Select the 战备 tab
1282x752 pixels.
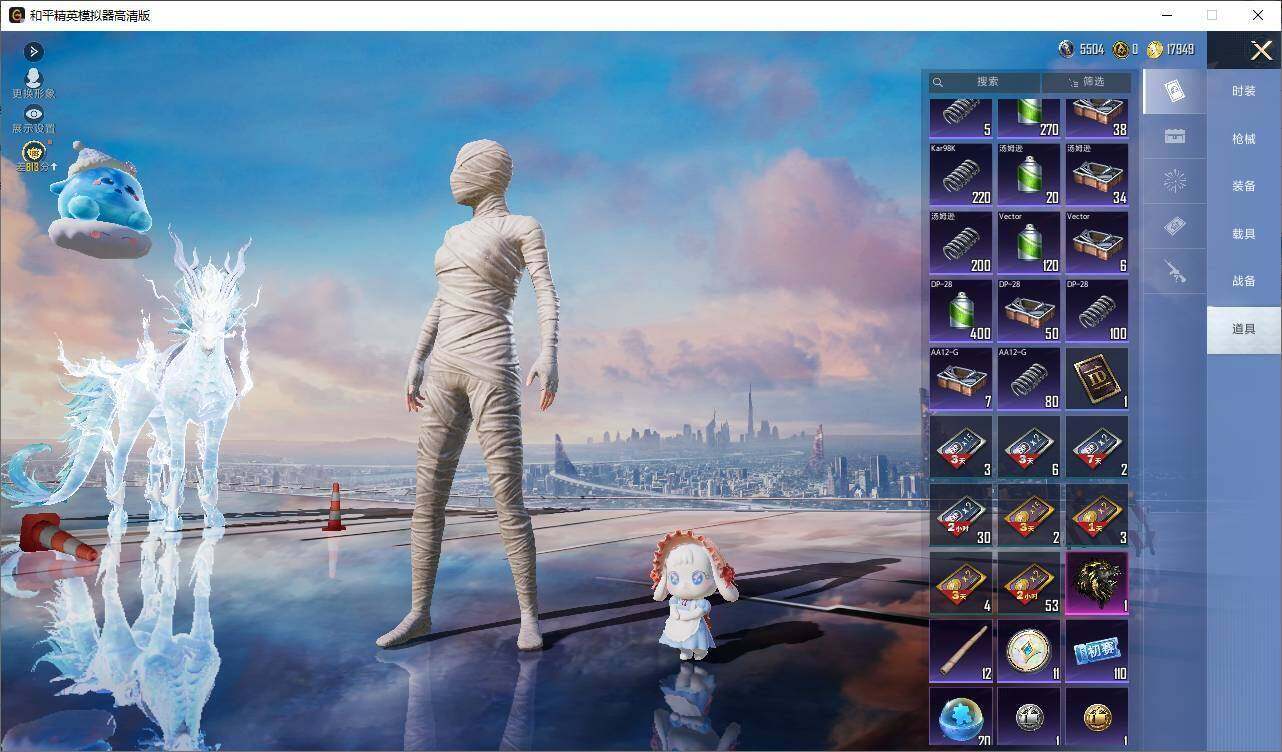point(1244,281)
